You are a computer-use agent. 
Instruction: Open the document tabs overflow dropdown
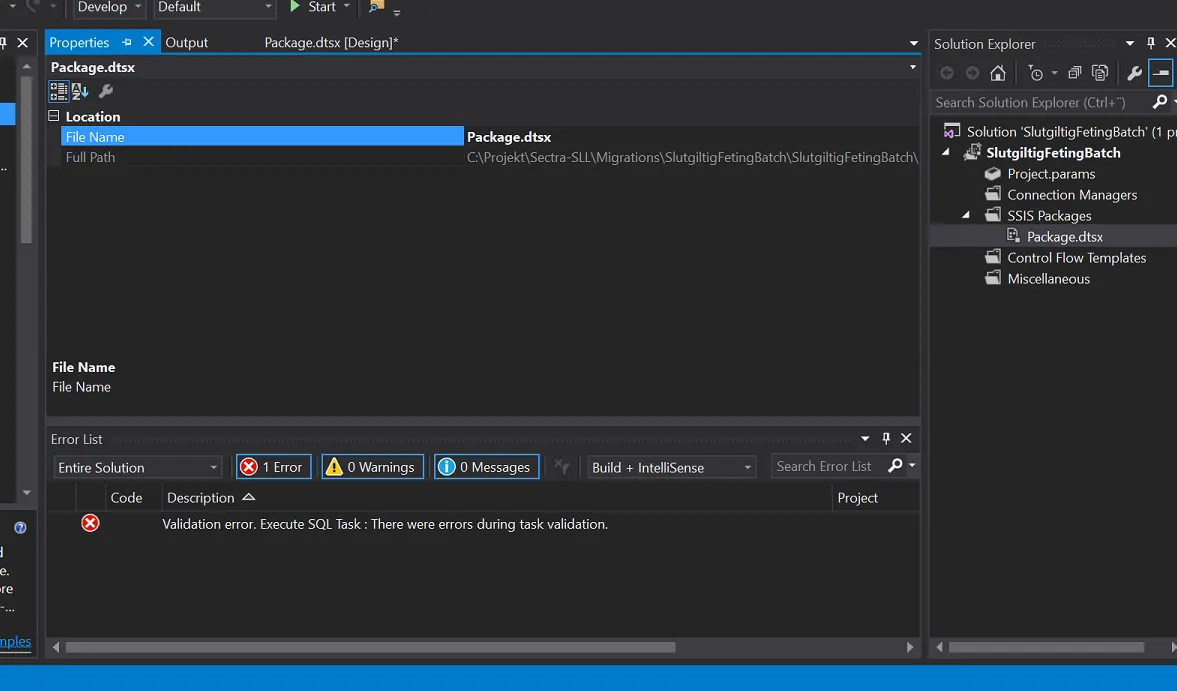pos(914,43)
